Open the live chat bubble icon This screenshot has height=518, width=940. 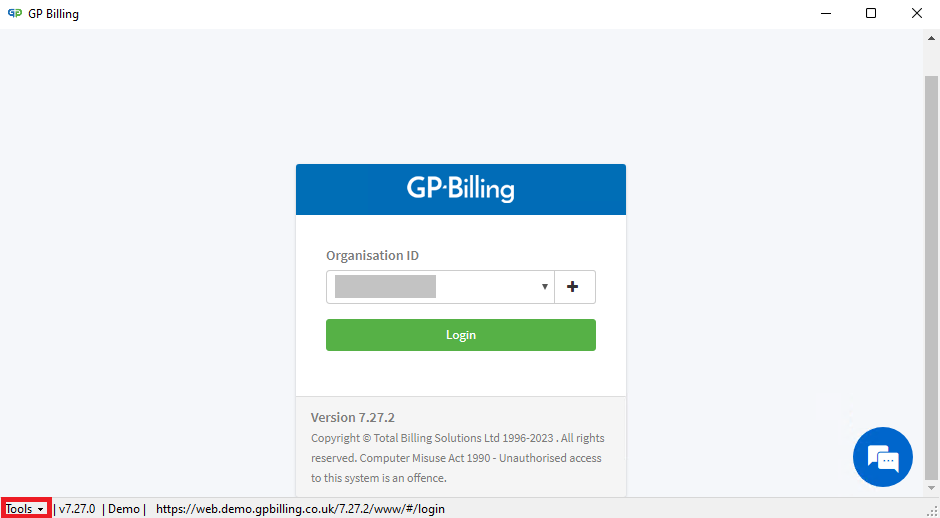point(882,457)
